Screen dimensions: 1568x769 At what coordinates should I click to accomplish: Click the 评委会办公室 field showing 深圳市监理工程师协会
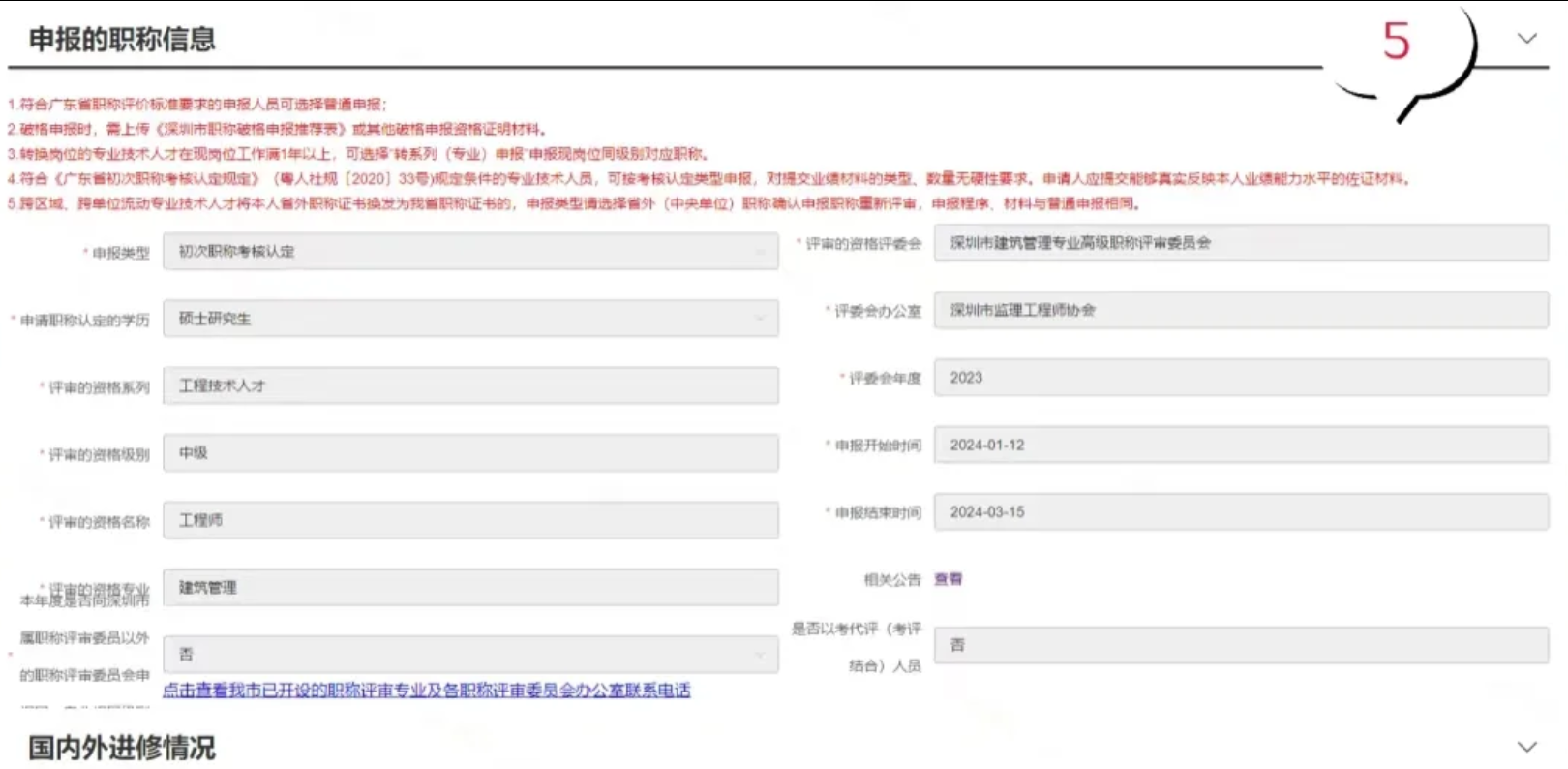pos(1240,310)
